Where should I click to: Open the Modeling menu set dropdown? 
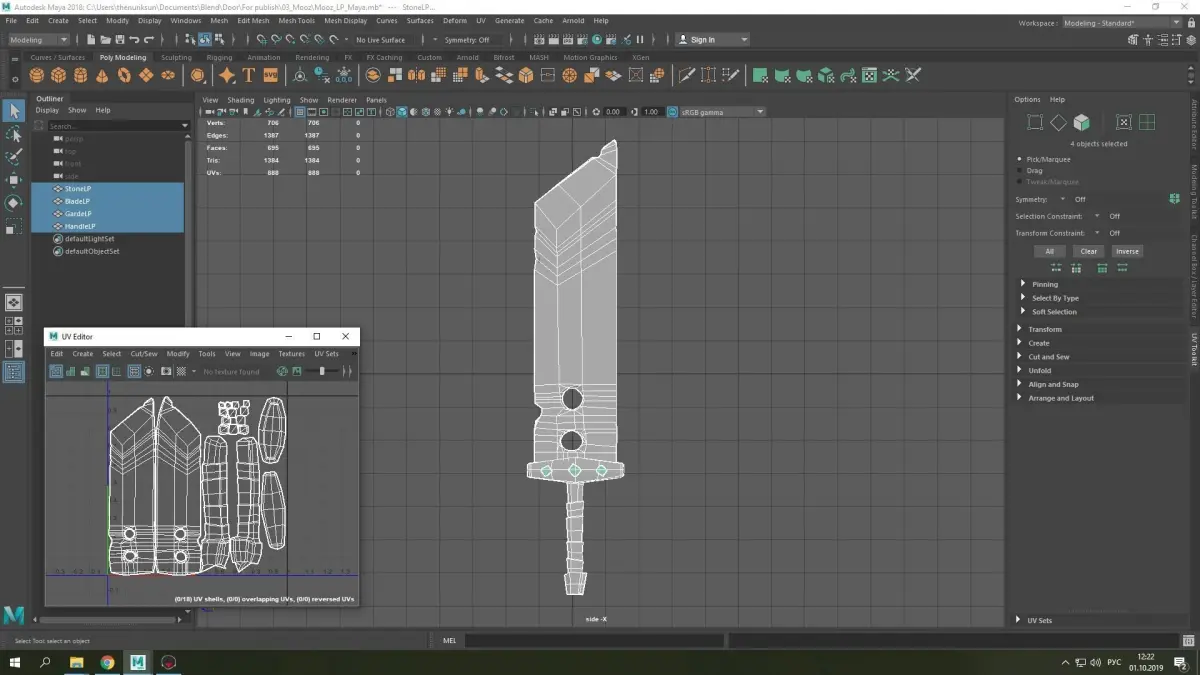(x=38, y=40)
